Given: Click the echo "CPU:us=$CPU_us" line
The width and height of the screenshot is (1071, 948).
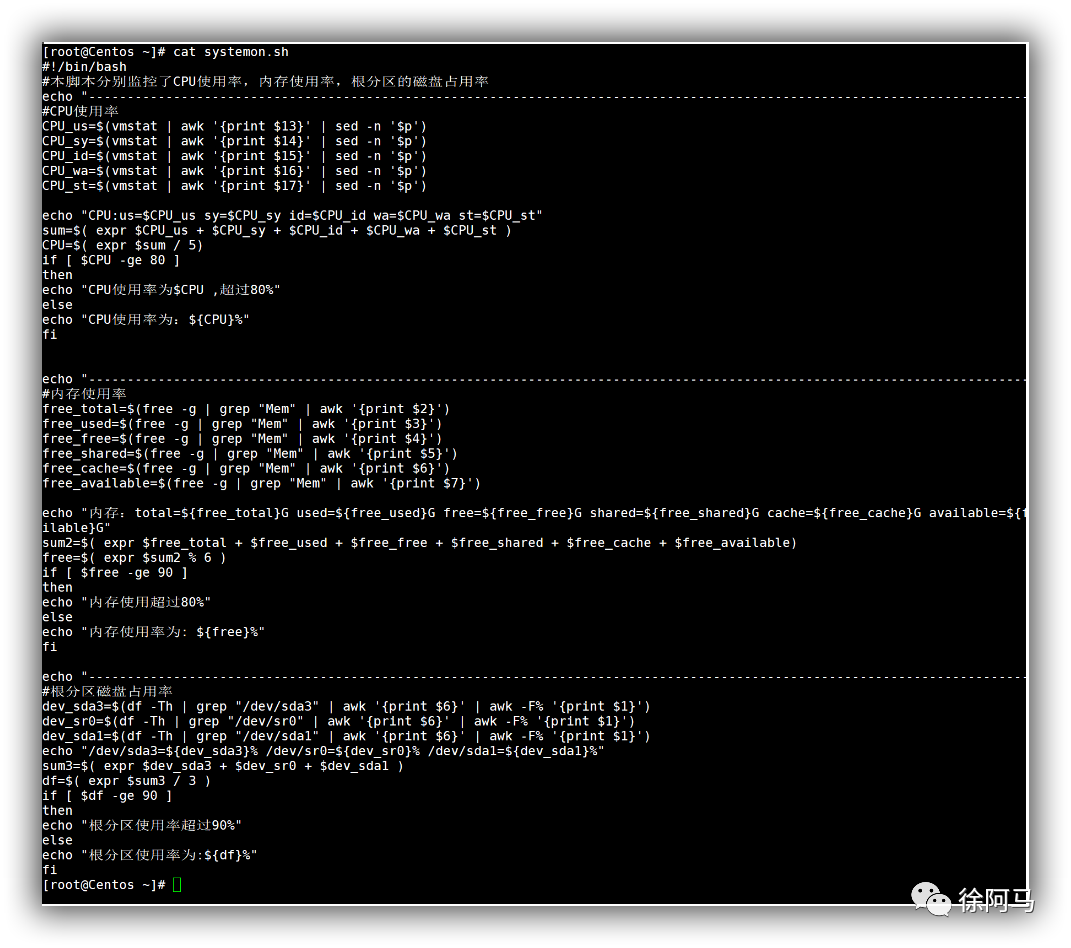Looking at the screenshot, I should tap(292, 216).
